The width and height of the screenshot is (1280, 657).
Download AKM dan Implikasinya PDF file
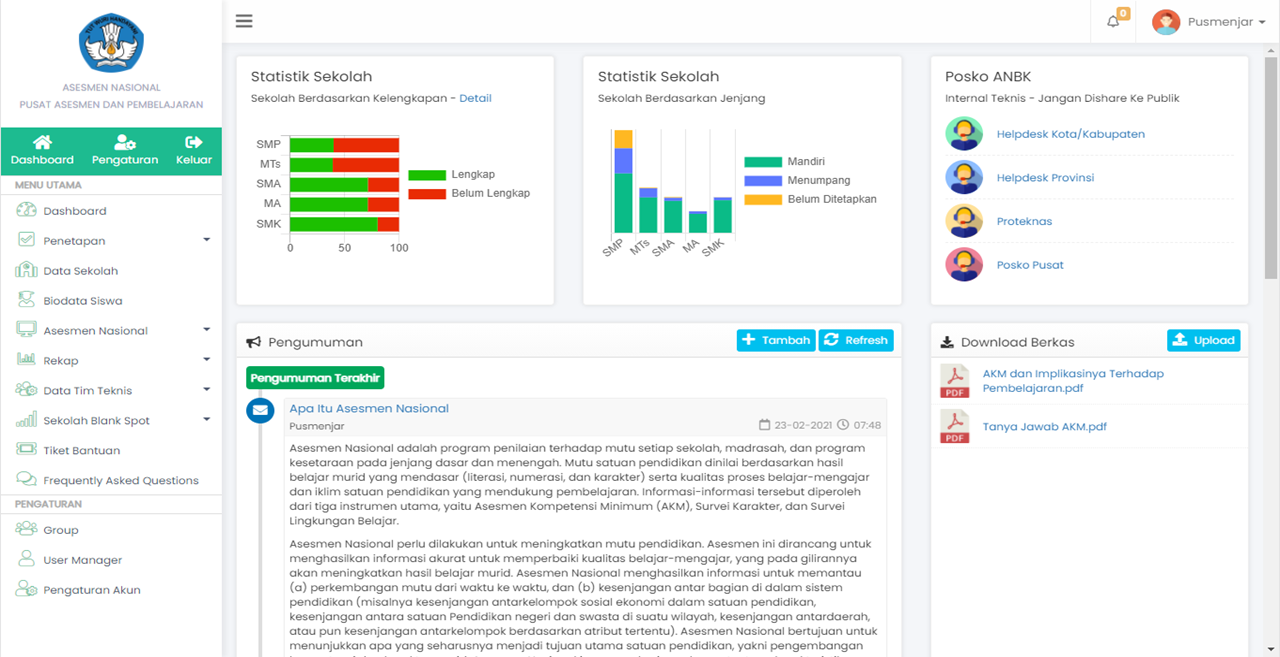[x=1073, y=380]
